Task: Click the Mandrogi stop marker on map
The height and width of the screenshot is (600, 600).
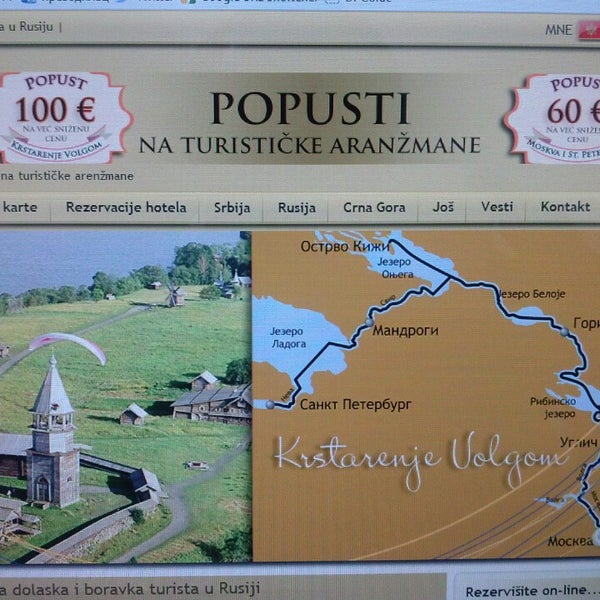Action: click(x=369, y=323)
